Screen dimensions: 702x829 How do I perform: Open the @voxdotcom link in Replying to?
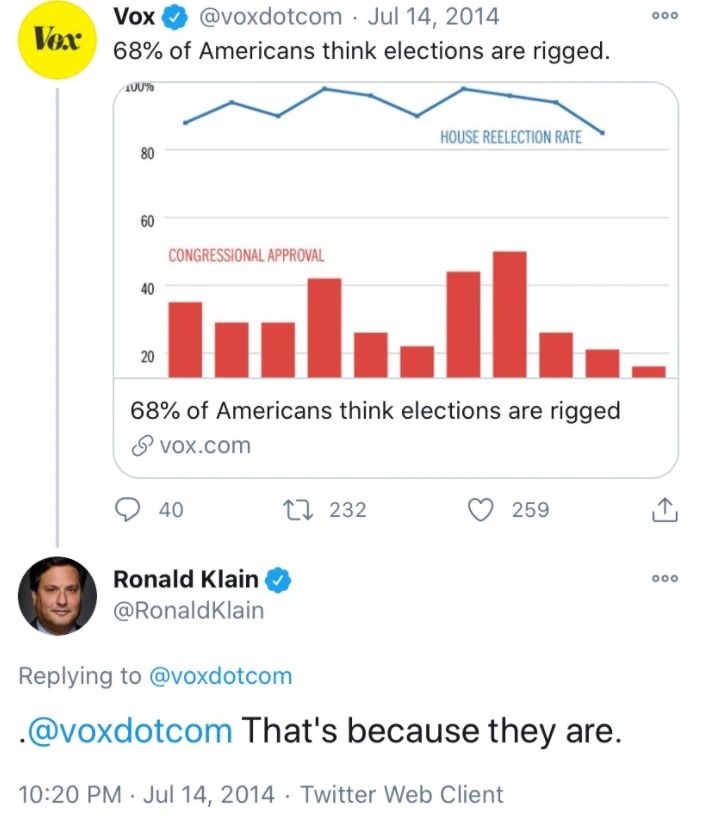220,676
